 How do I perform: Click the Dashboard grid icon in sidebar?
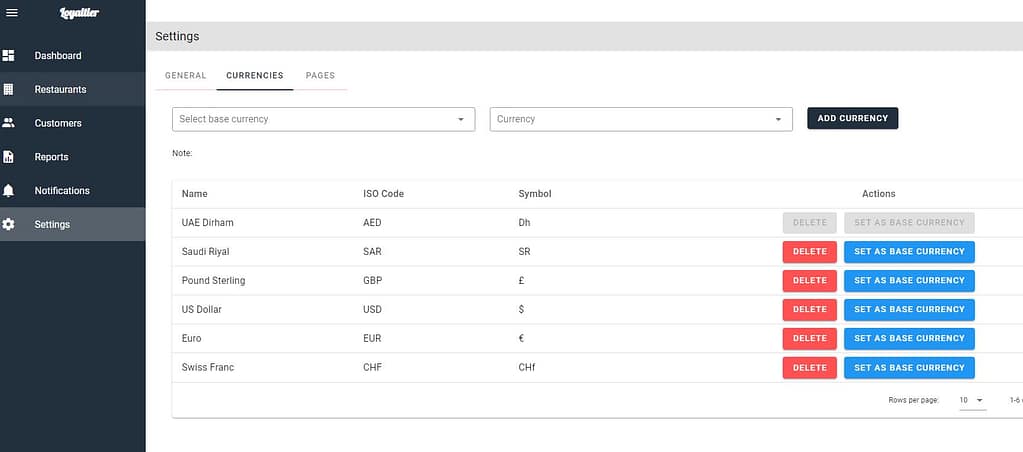point(9,56)
